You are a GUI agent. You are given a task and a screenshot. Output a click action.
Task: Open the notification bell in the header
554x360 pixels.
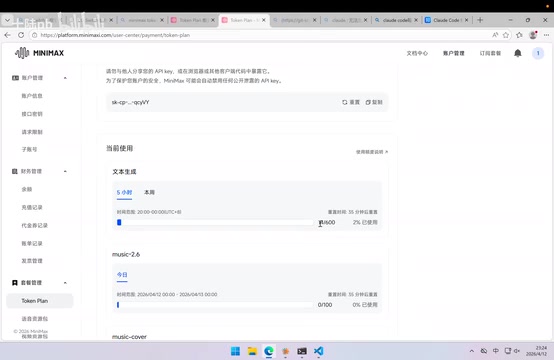(518, 53)
